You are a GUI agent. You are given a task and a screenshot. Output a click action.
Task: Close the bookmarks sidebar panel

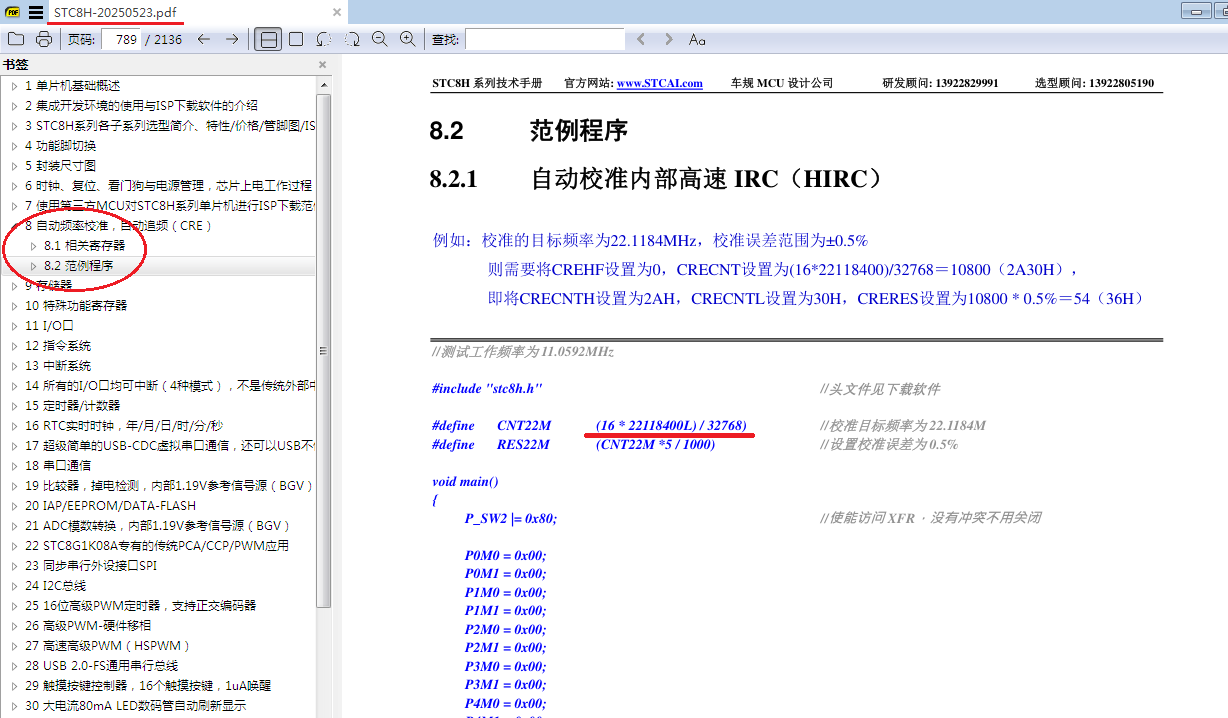(322, 65)
